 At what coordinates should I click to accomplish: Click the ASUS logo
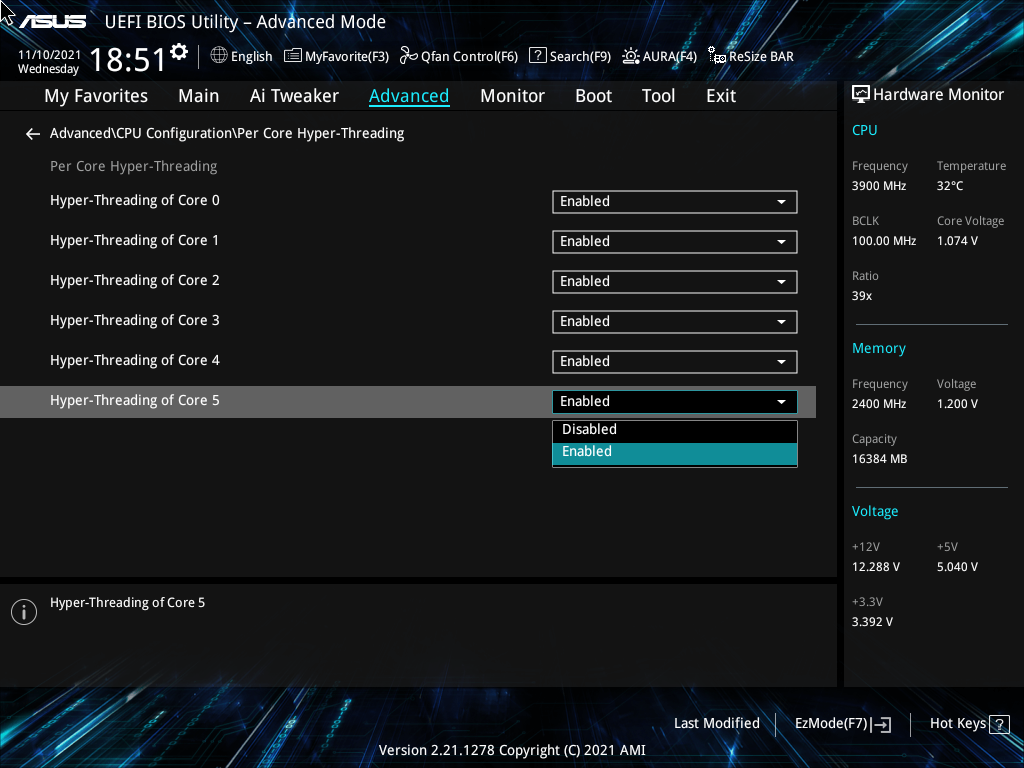(52, 22)
